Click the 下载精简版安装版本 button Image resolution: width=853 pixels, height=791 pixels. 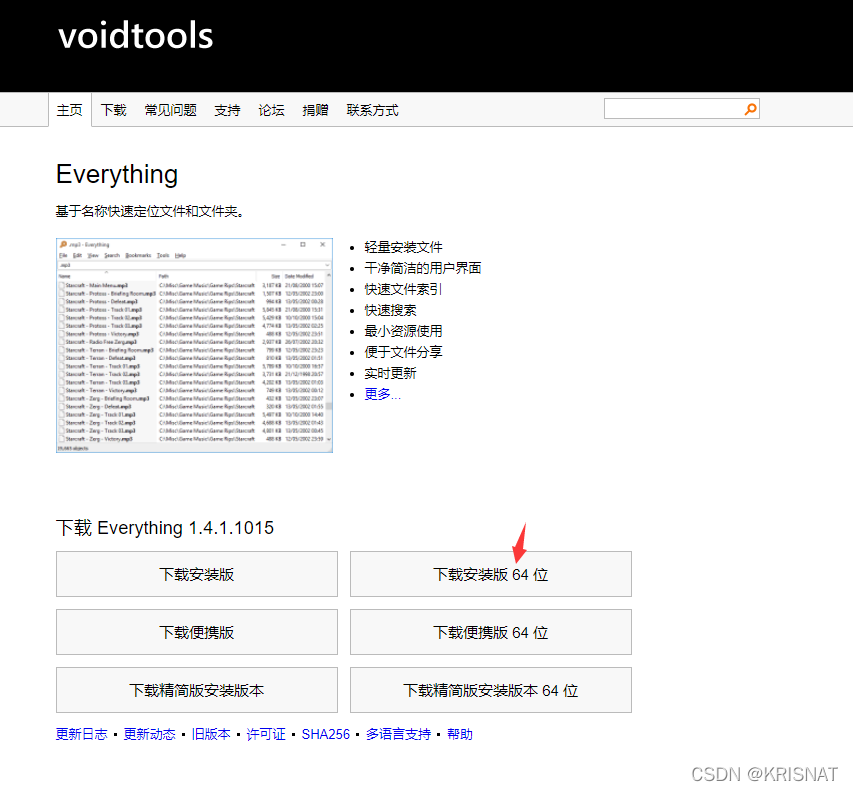click(x=197, y=690)
